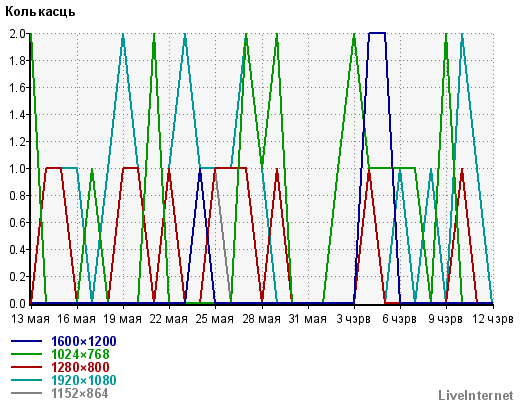
Task: Click the 12 чэрв date label
Action: 493,319
